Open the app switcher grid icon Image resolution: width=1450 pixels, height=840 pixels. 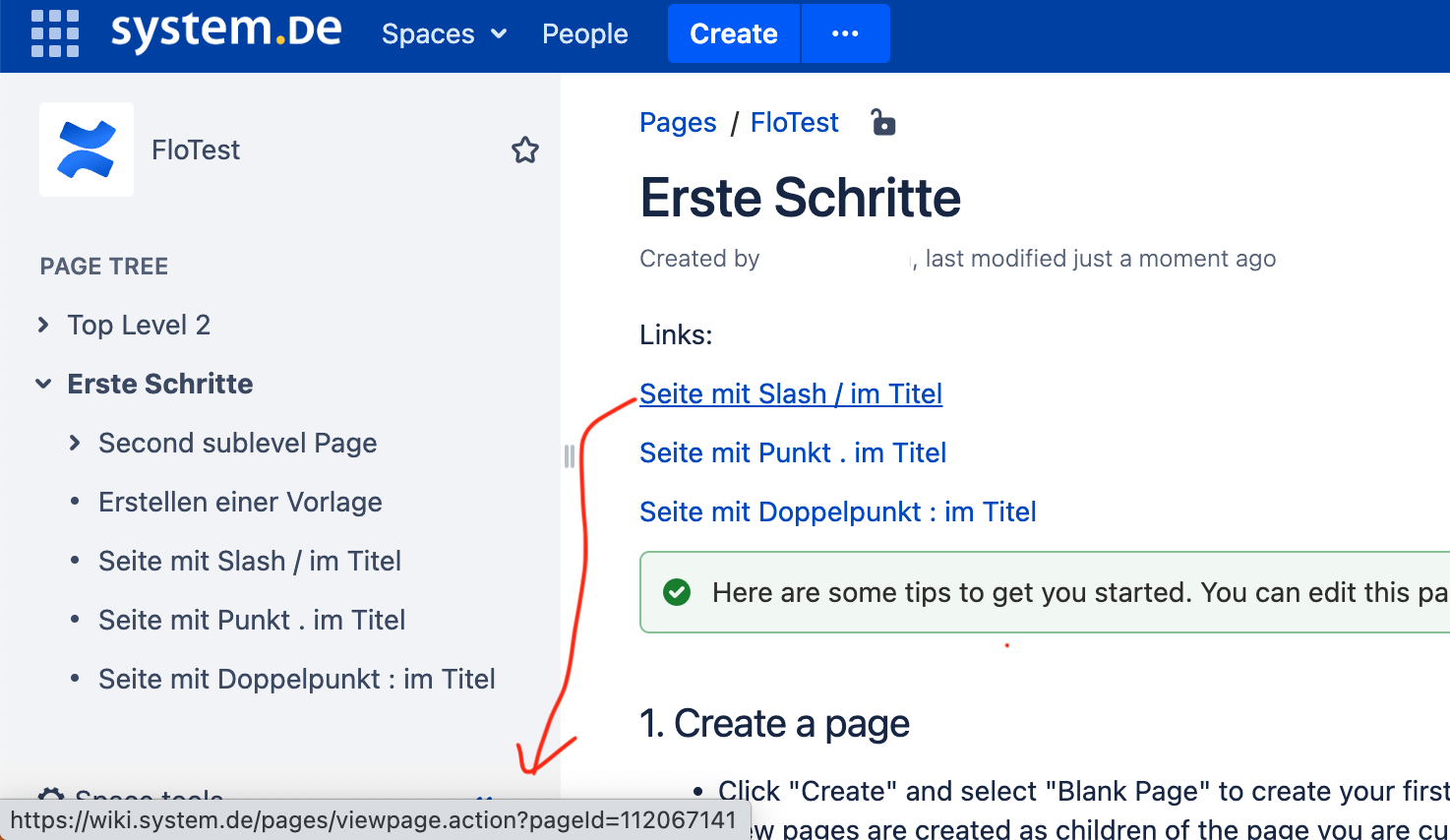coord(54,32)
